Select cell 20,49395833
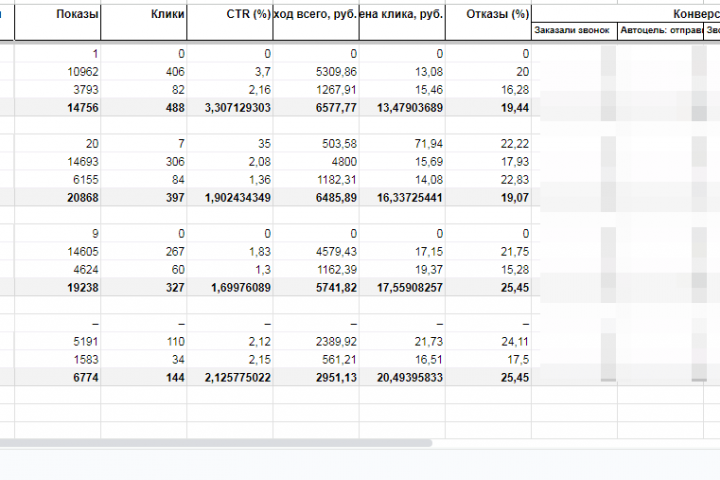The height and width of the screenshot is (480, 720). click(x=402, y=378)
